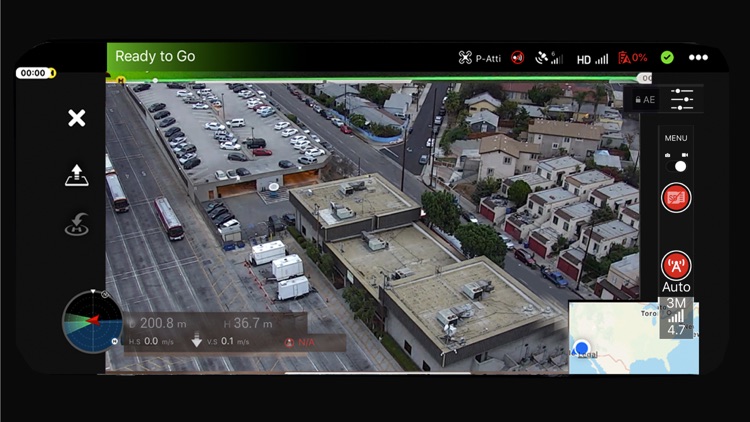Tap the green checkmark status icon
This screenshot has height=422, width=750.
[667, 57]
